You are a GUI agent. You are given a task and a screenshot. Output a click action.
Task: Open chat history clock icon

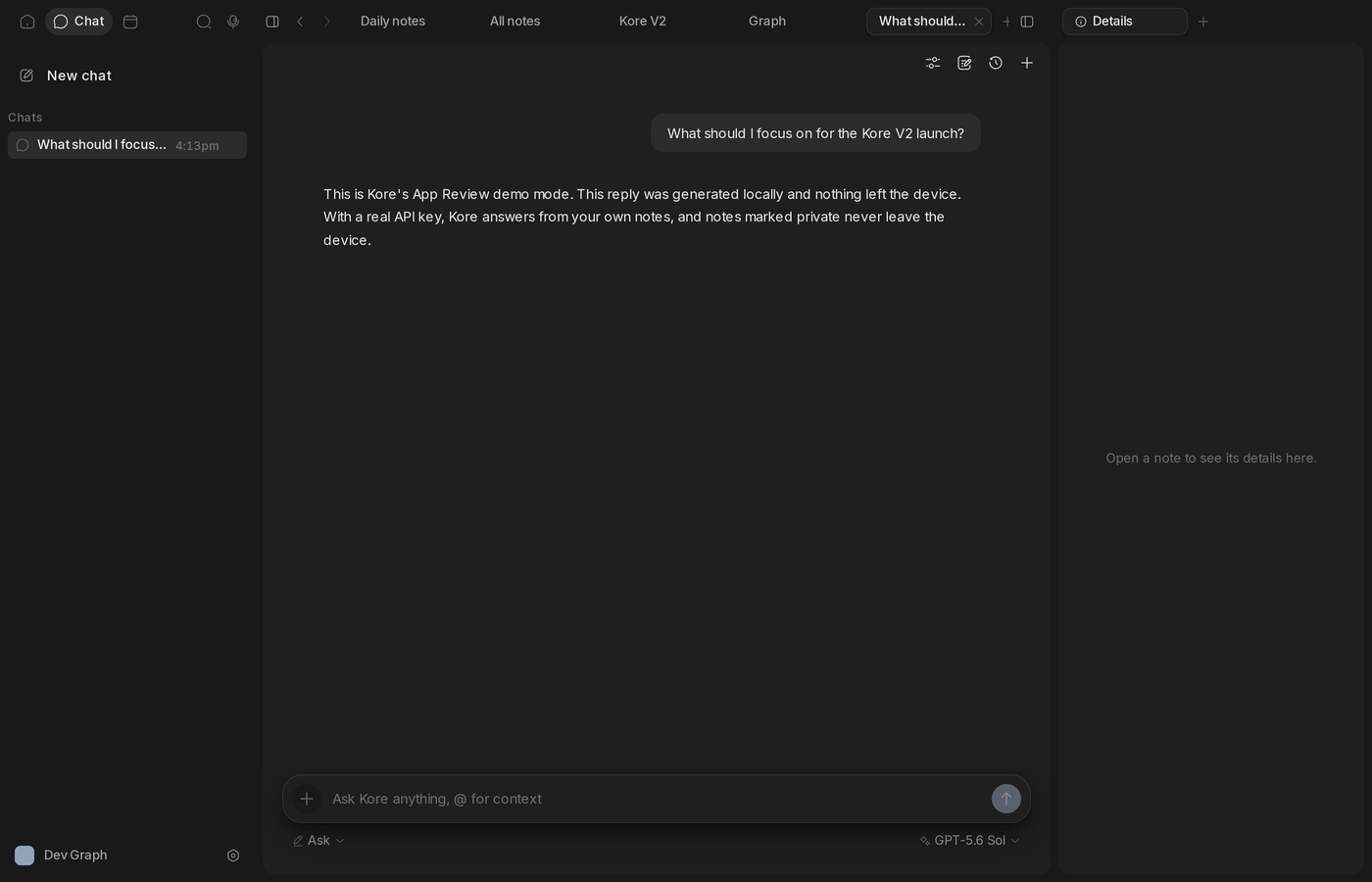coord(996,63)
